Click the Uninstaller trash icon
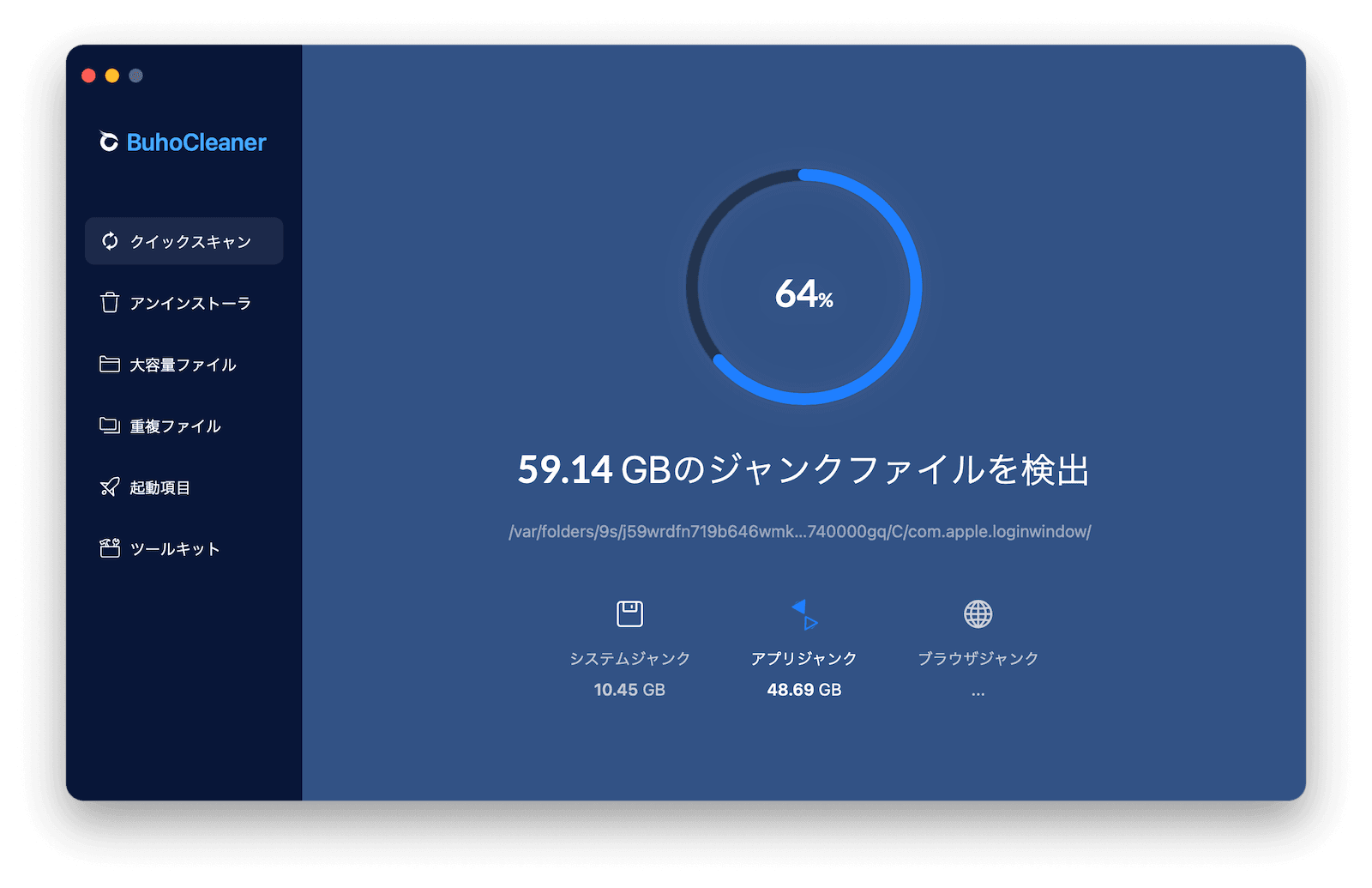The height and width of the screenshot is (888, 1372). pyautogui.click(x=109, y=302)
